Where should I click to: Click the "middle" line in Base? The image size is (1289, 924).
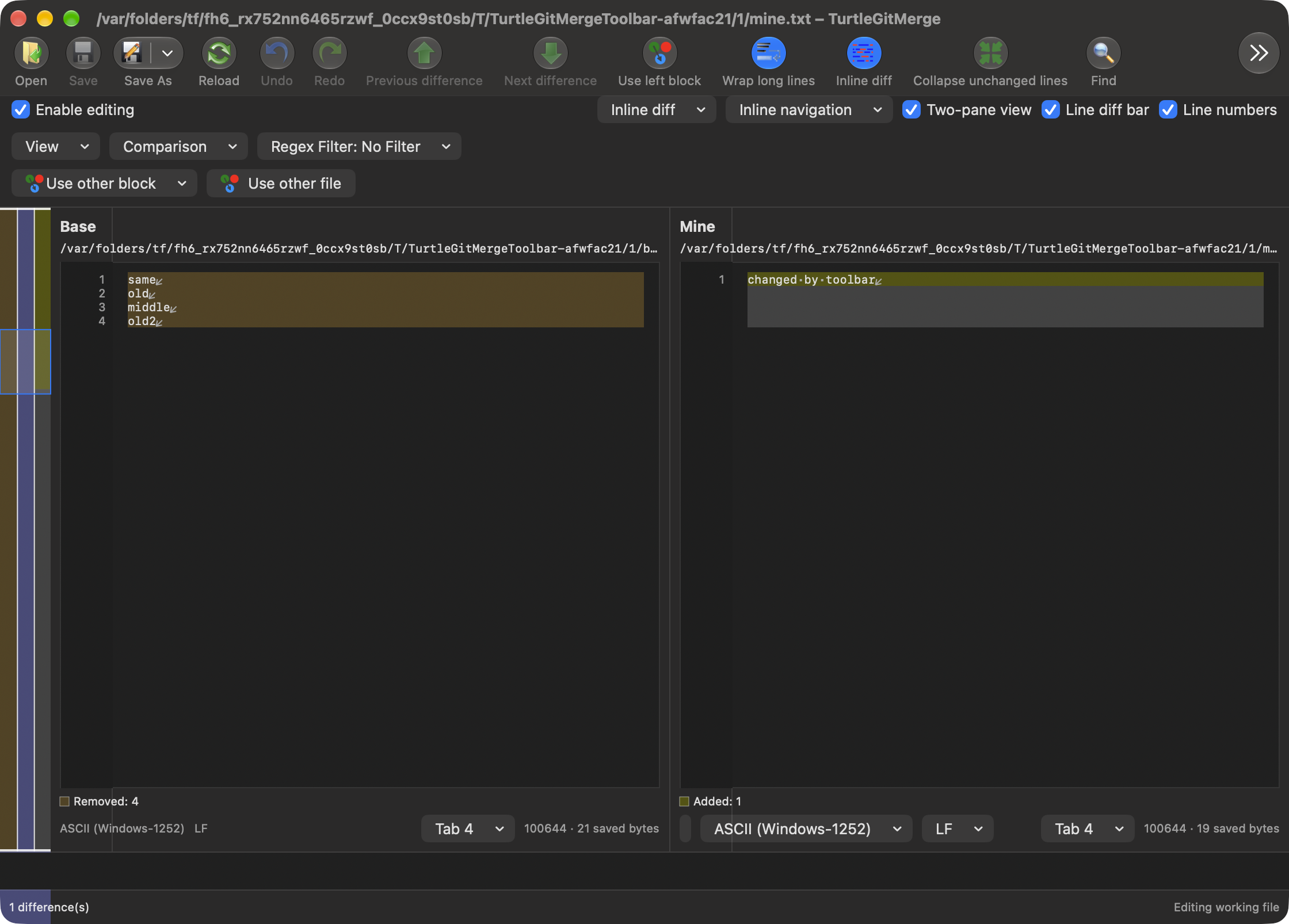click(386, 307)
